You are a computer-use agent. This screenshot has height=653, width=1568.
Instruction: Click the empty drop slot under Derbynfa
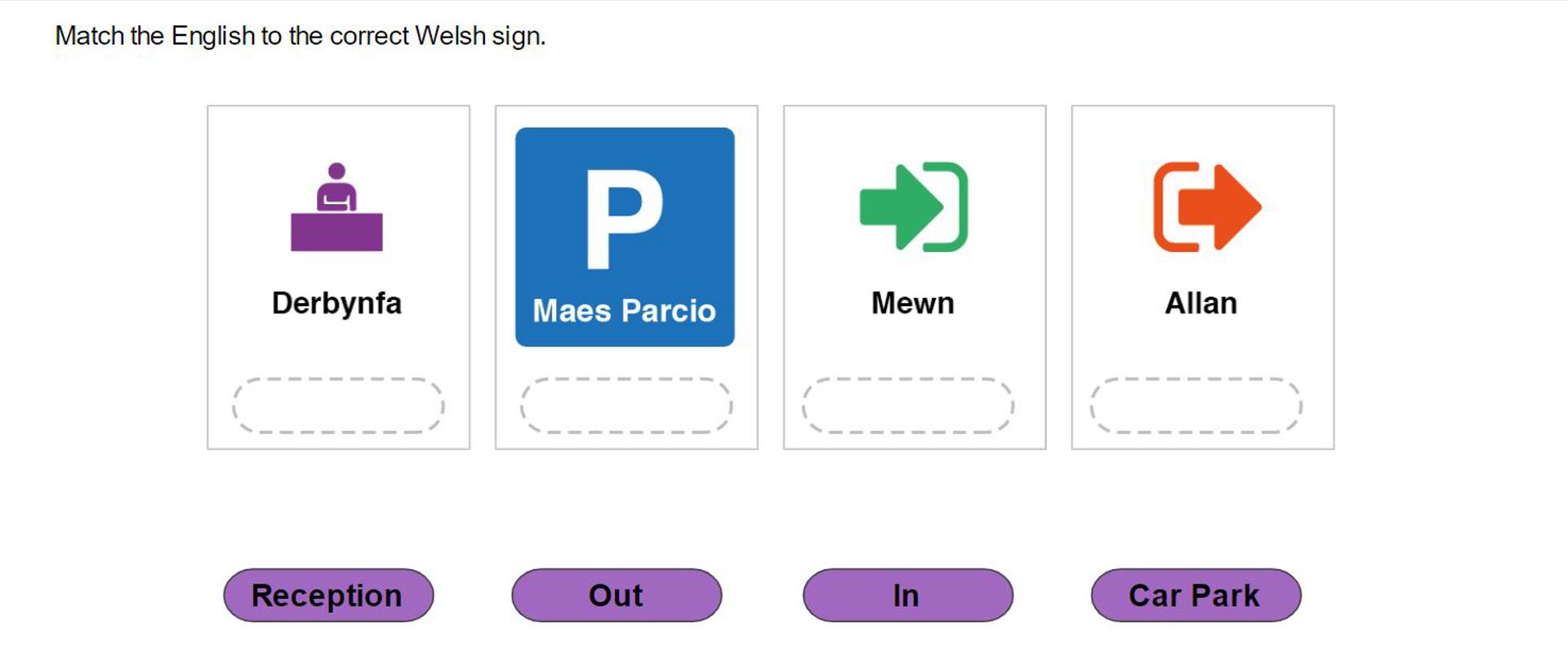338,405
